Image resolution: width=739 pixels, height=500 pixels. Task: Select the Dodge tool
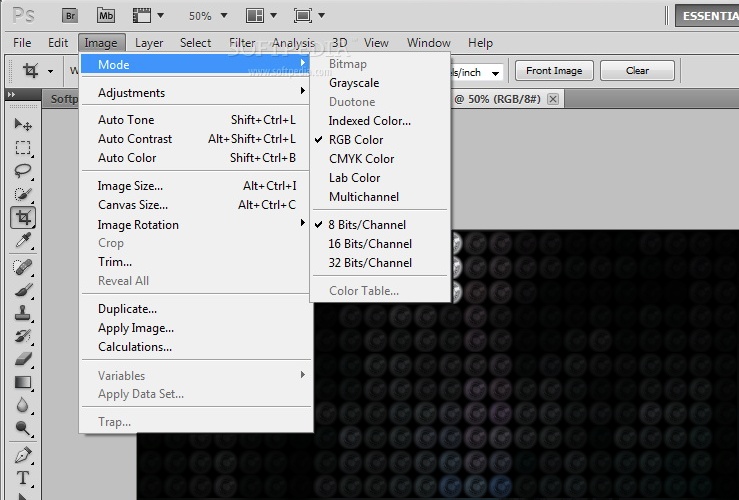(23, 428)
